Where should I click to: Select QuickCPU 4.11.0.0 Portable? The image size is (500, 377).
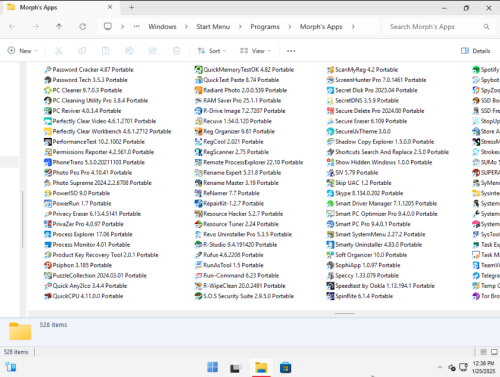83,296
